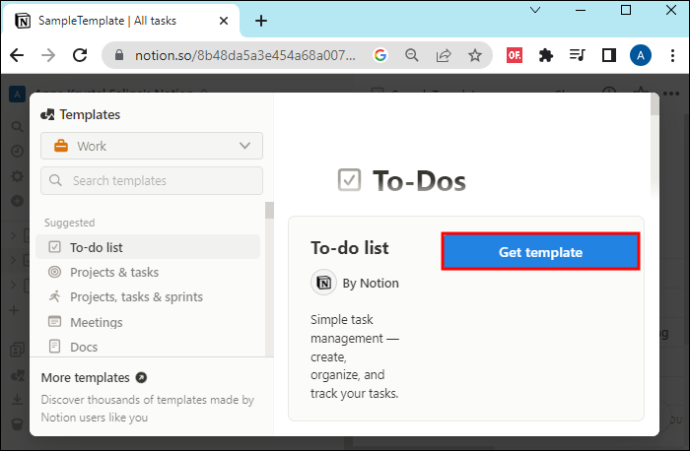690x451 pixels.
Task: Open the Work category dropdown
Action: tap(151, 146)
